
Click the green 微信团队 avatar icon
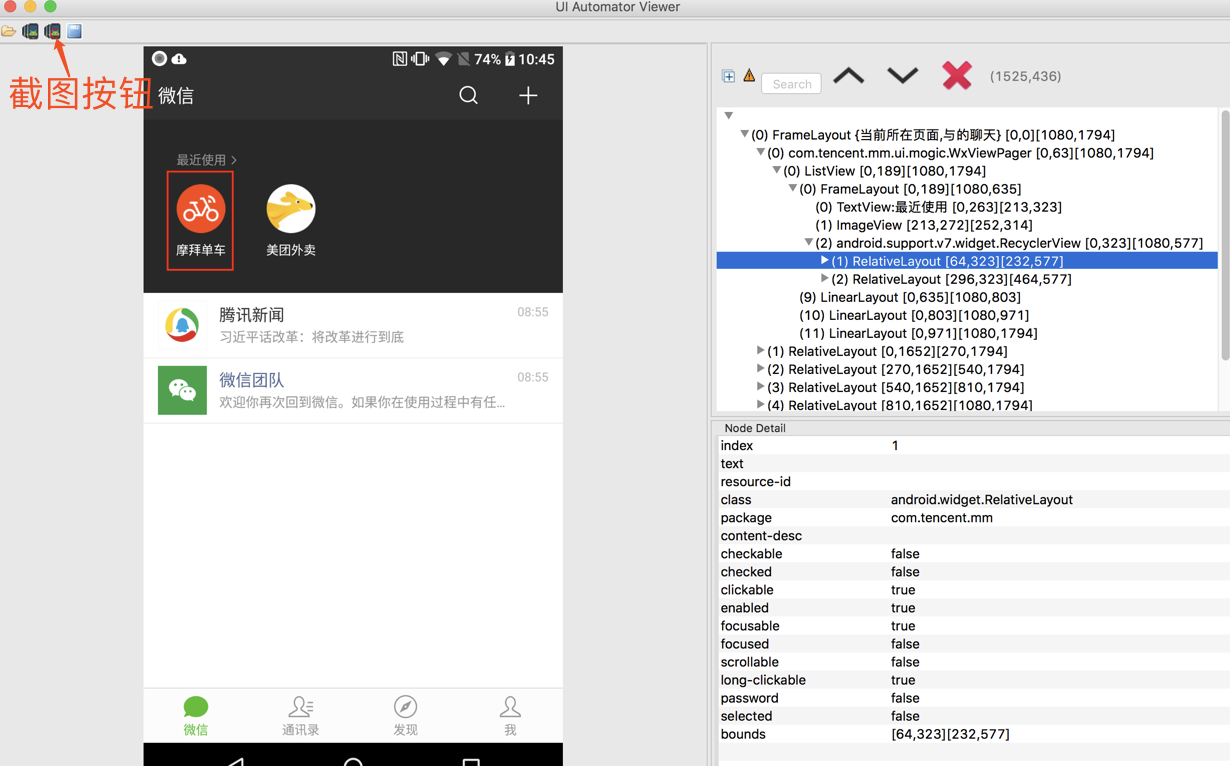click(x=182, y=390)
